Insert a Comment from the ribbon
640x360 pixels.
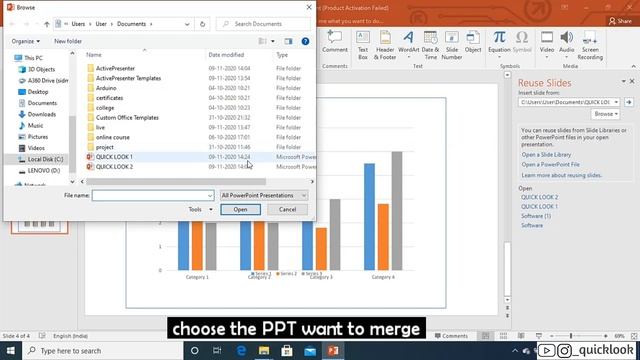(x=335, y=42)
